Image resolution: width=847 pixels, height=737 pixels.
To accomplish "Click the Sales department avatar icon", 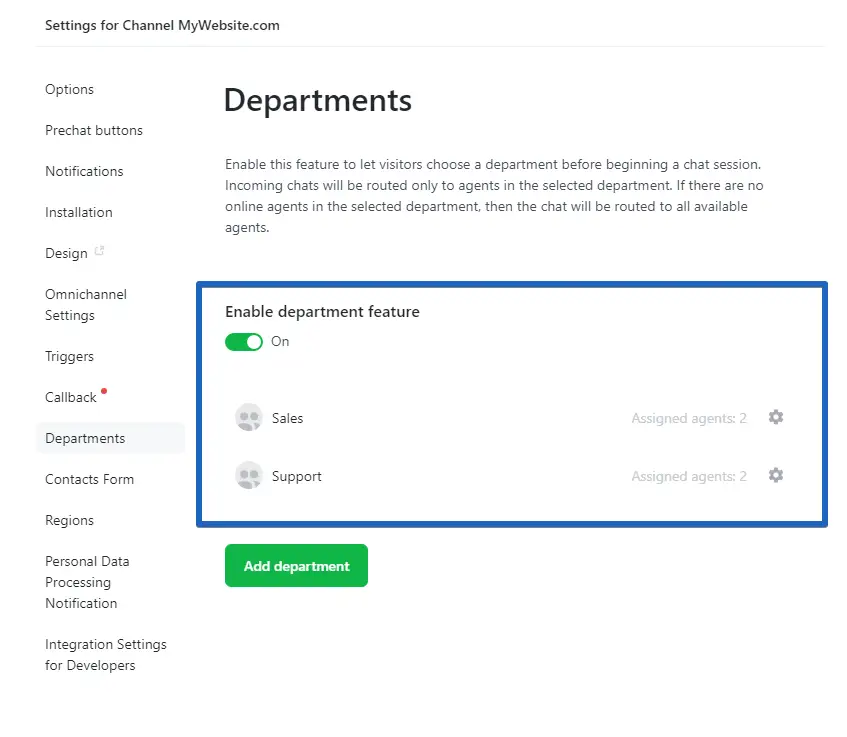I will (249, 418).
